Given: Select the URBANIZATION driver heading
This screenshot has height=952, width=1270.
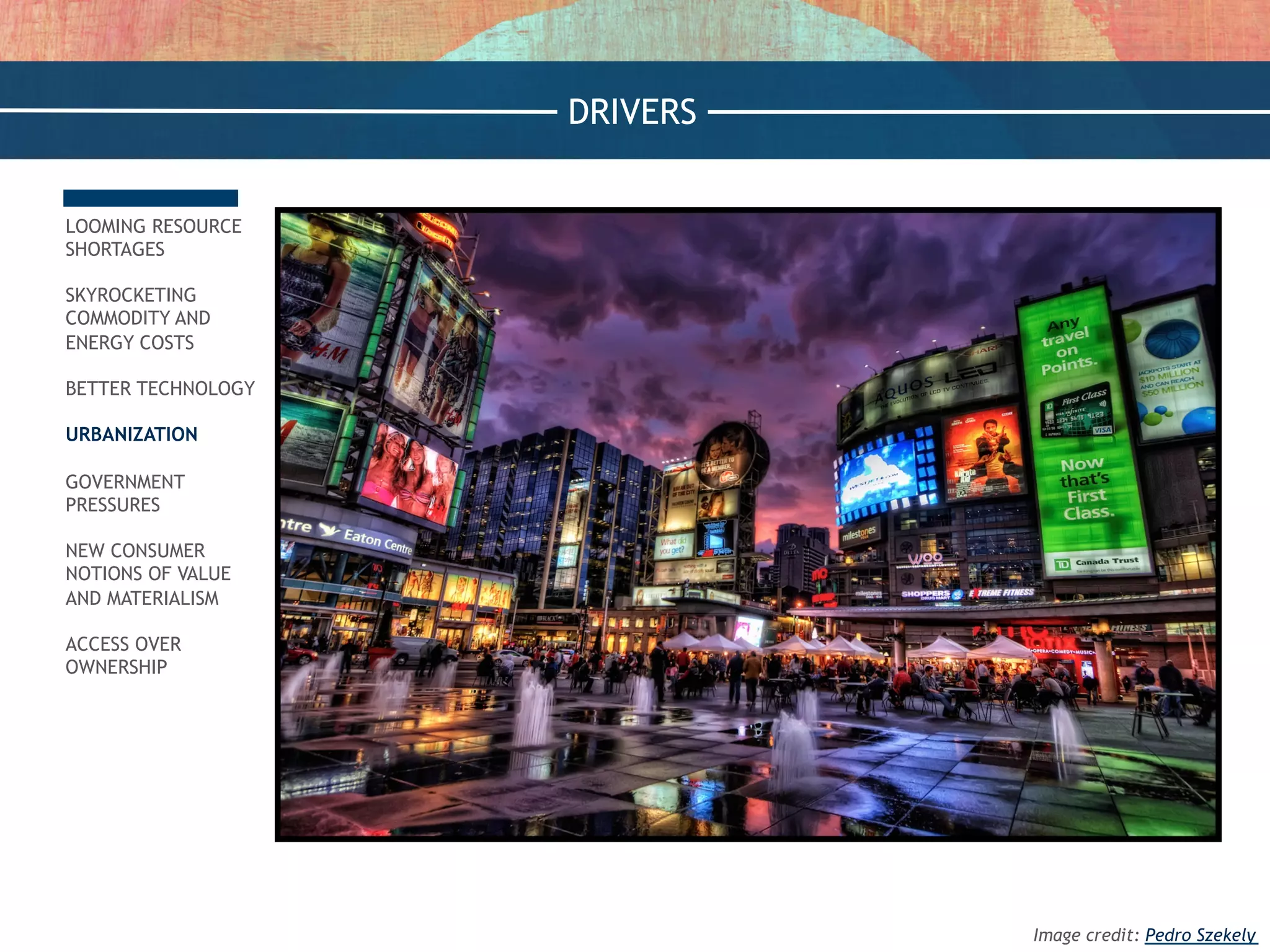Looking at the screenshot, I should [x=131, y=434].
